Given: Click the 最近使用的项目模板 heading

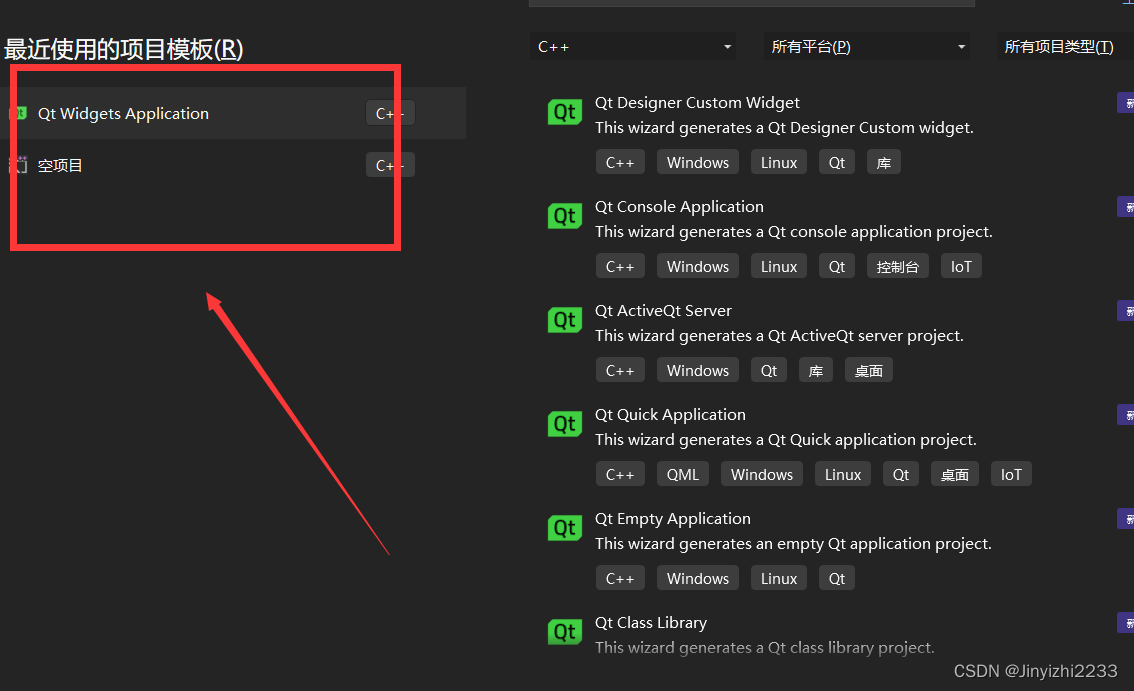Looking at the screenshot, I should click(x=124, y=49).
